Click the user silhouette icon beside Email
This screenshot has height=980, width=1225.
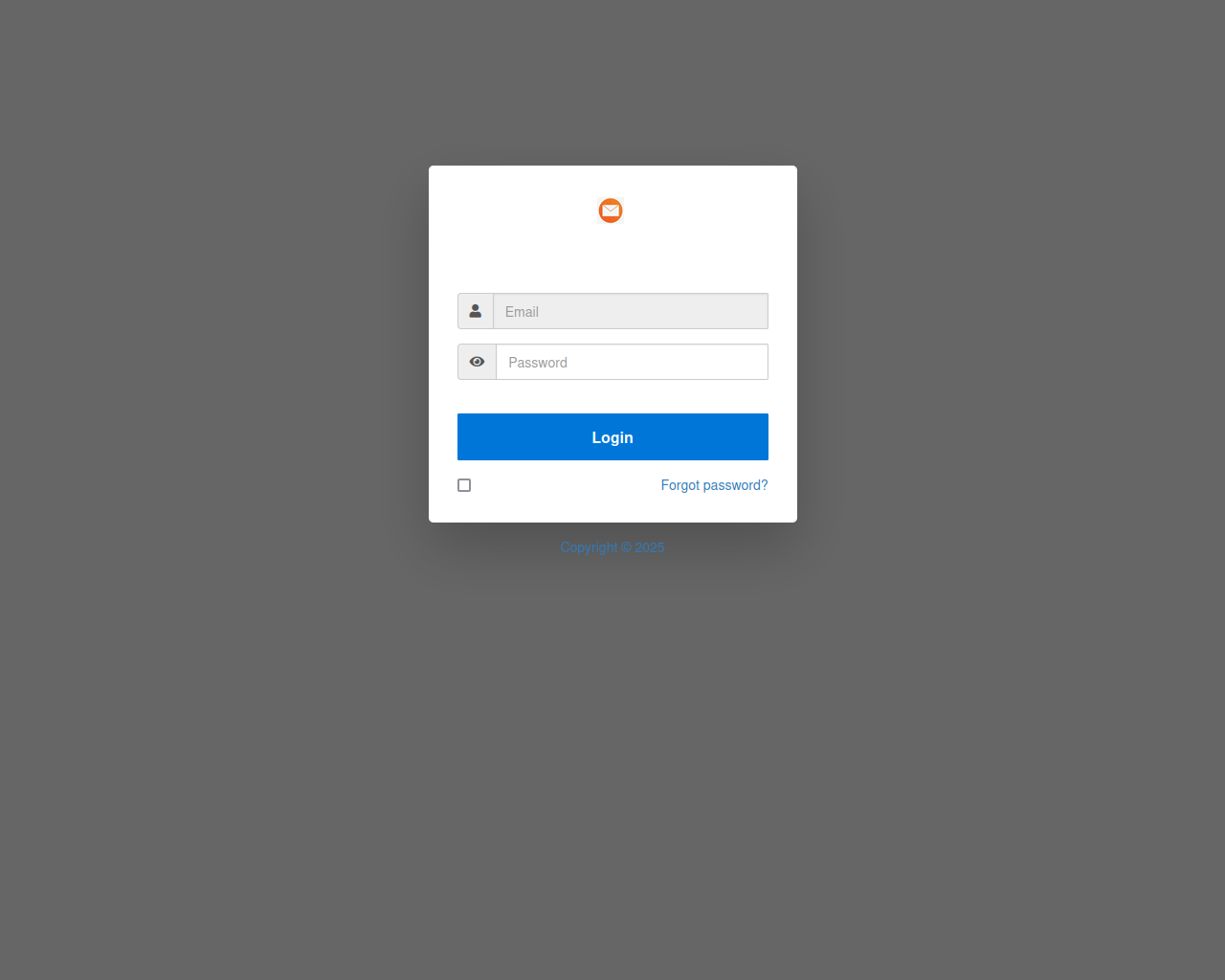[x=476, y=311]
